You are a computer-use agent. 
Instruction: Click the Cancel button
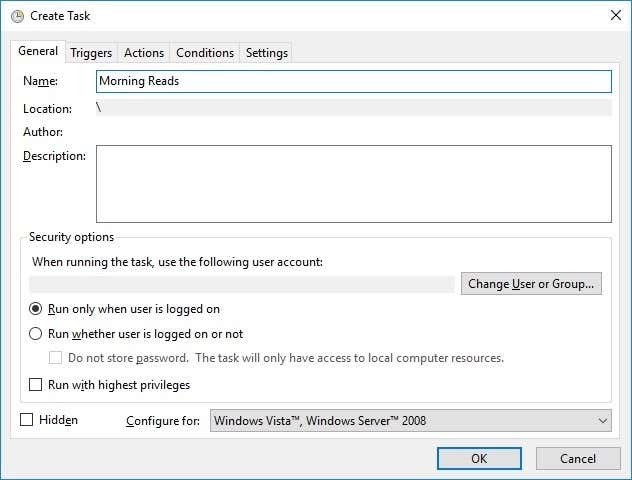[x=578, y=459]
